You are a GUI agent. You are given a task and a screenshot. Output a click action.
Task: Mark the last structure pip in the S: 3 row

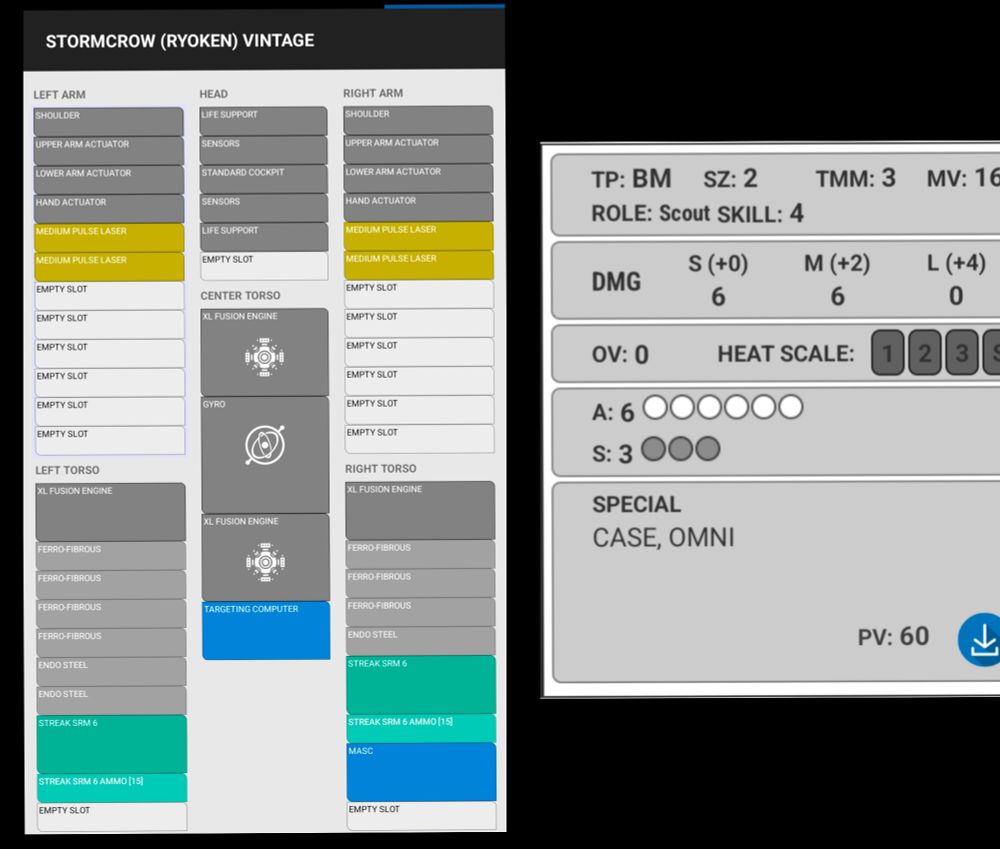pyautogui.click(x=708, y=448)
